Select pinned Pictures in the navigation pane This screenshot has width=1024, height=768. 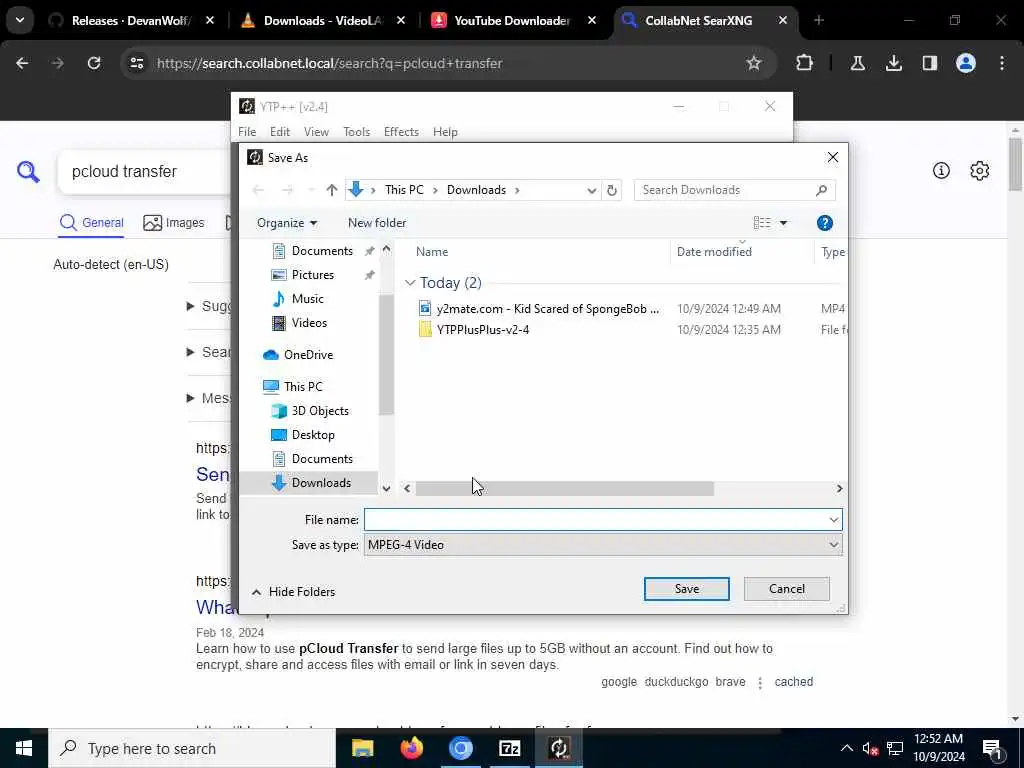312,275
